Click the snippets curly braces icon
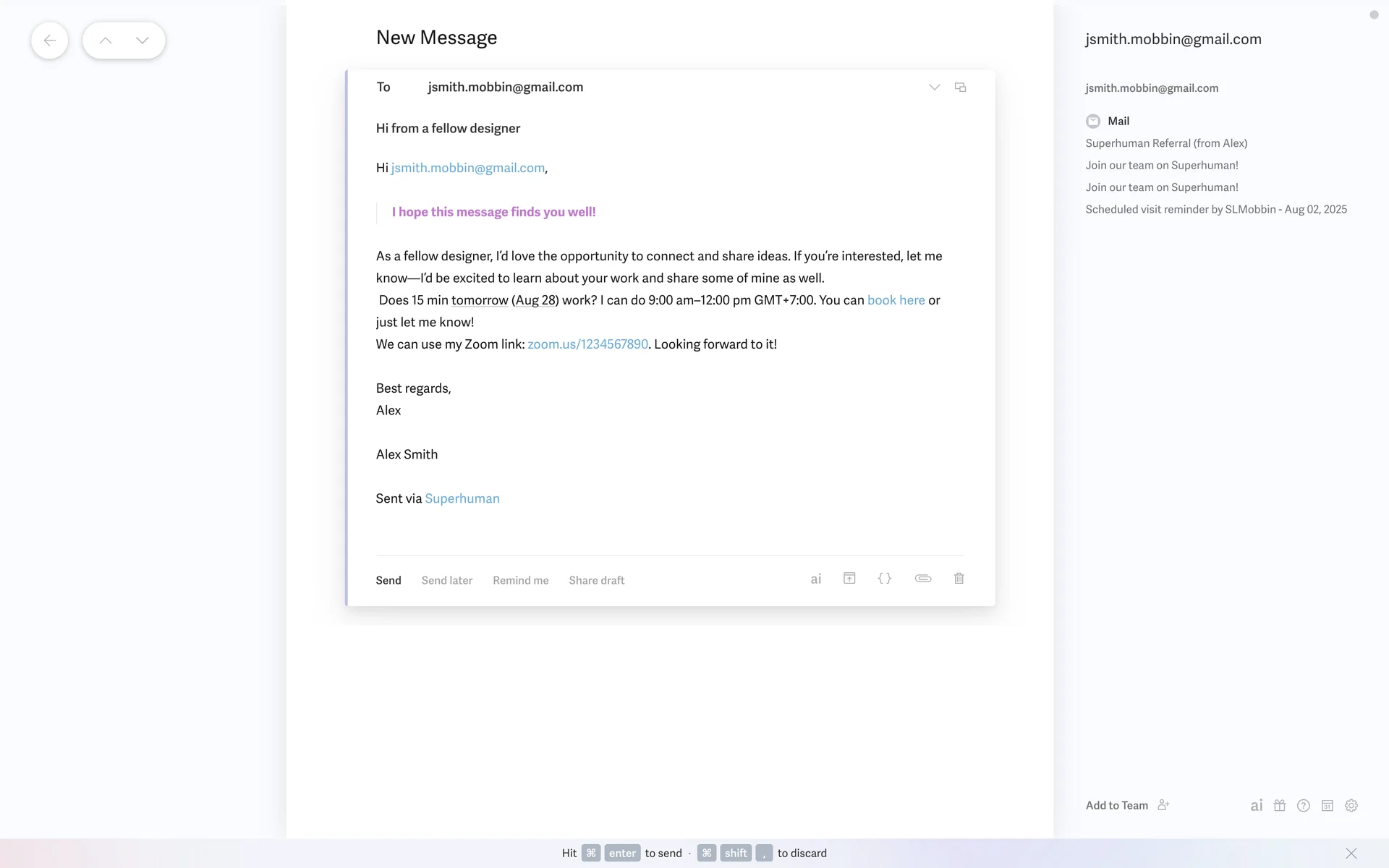This screenshot has width=1389, height=868. click(x=884, y=579)
